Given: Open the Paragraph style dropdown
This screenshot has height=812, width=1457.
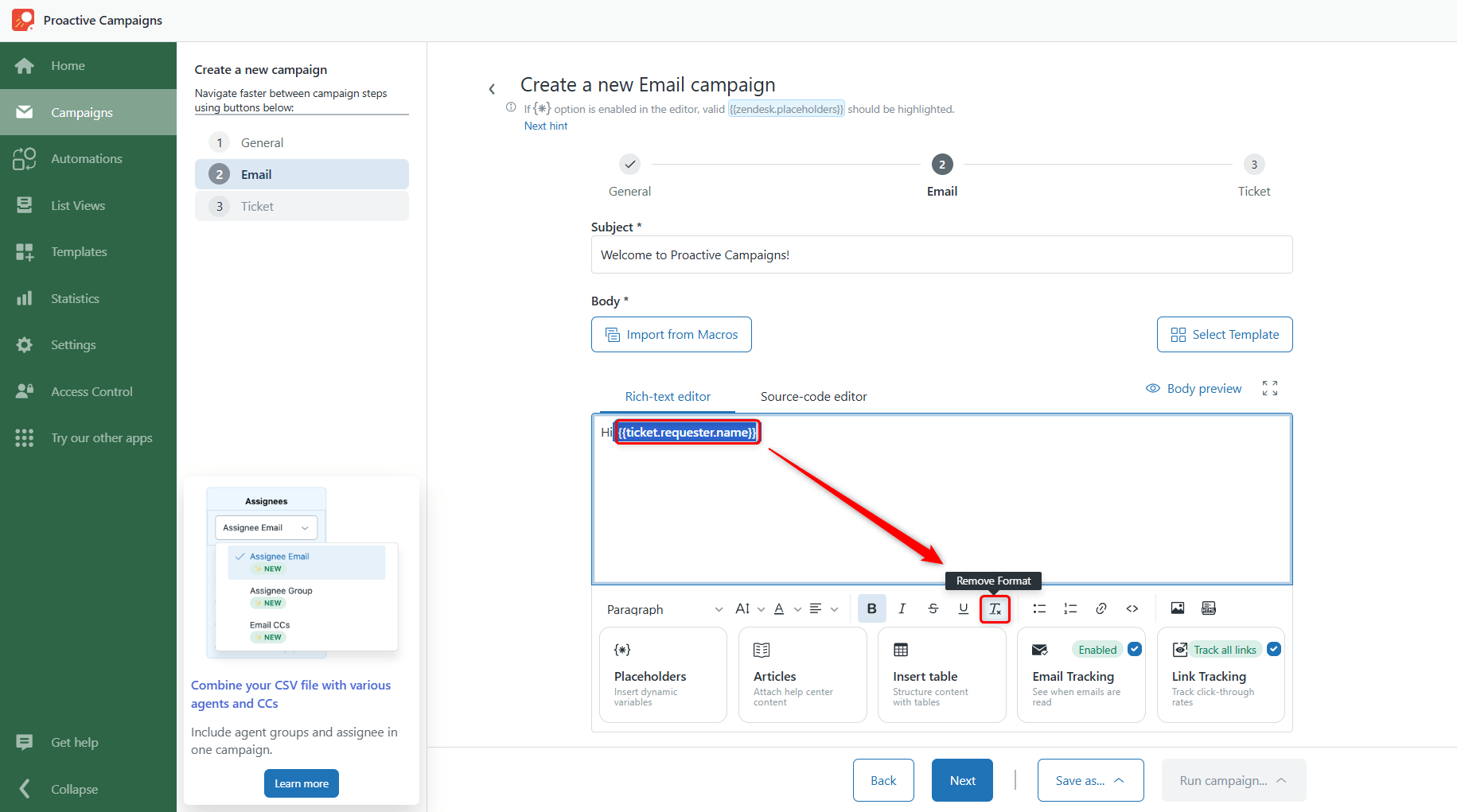Looking at the screenshot, I should (664, 609).
